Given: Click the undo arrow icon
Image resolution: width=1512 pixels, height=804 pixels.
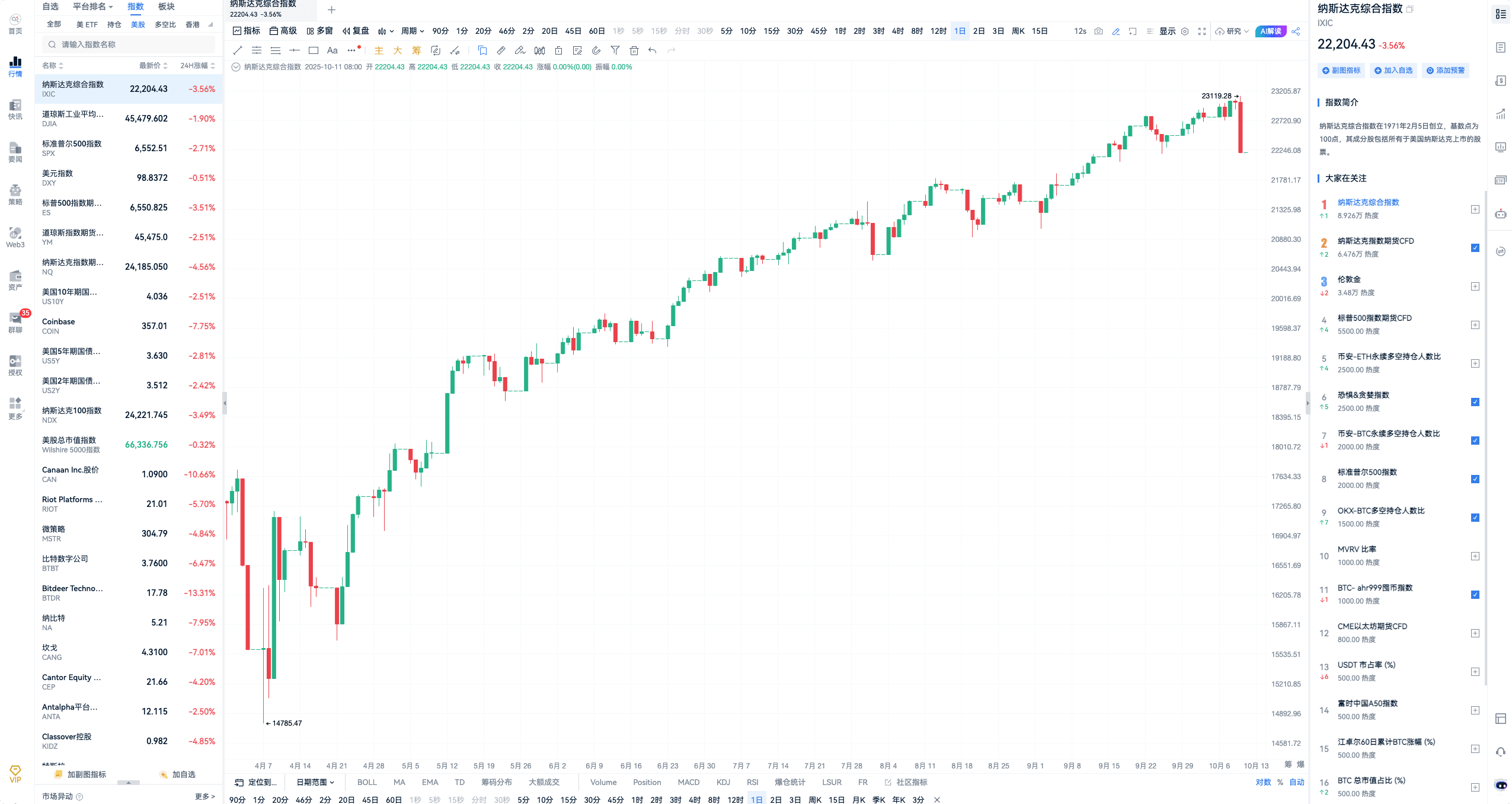Looking at the screenshot, I should coord(653,50).
